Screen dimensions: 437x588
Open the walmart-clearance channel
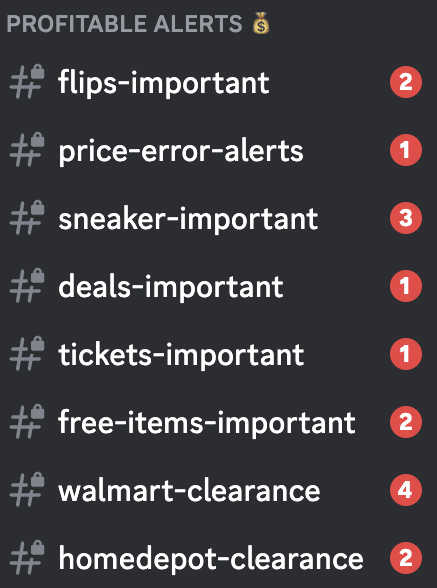click(x=218, y=490)
